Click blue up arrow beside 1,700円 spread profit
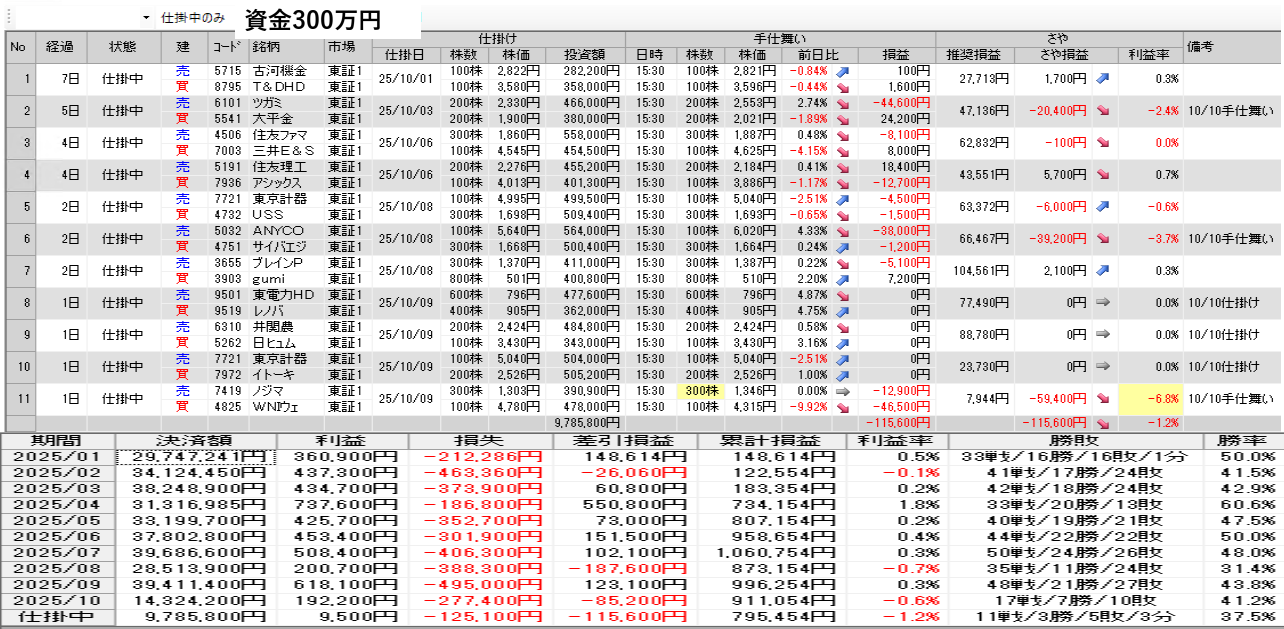The height and width of the screenshot is (629, 1284). (1103, 78)
